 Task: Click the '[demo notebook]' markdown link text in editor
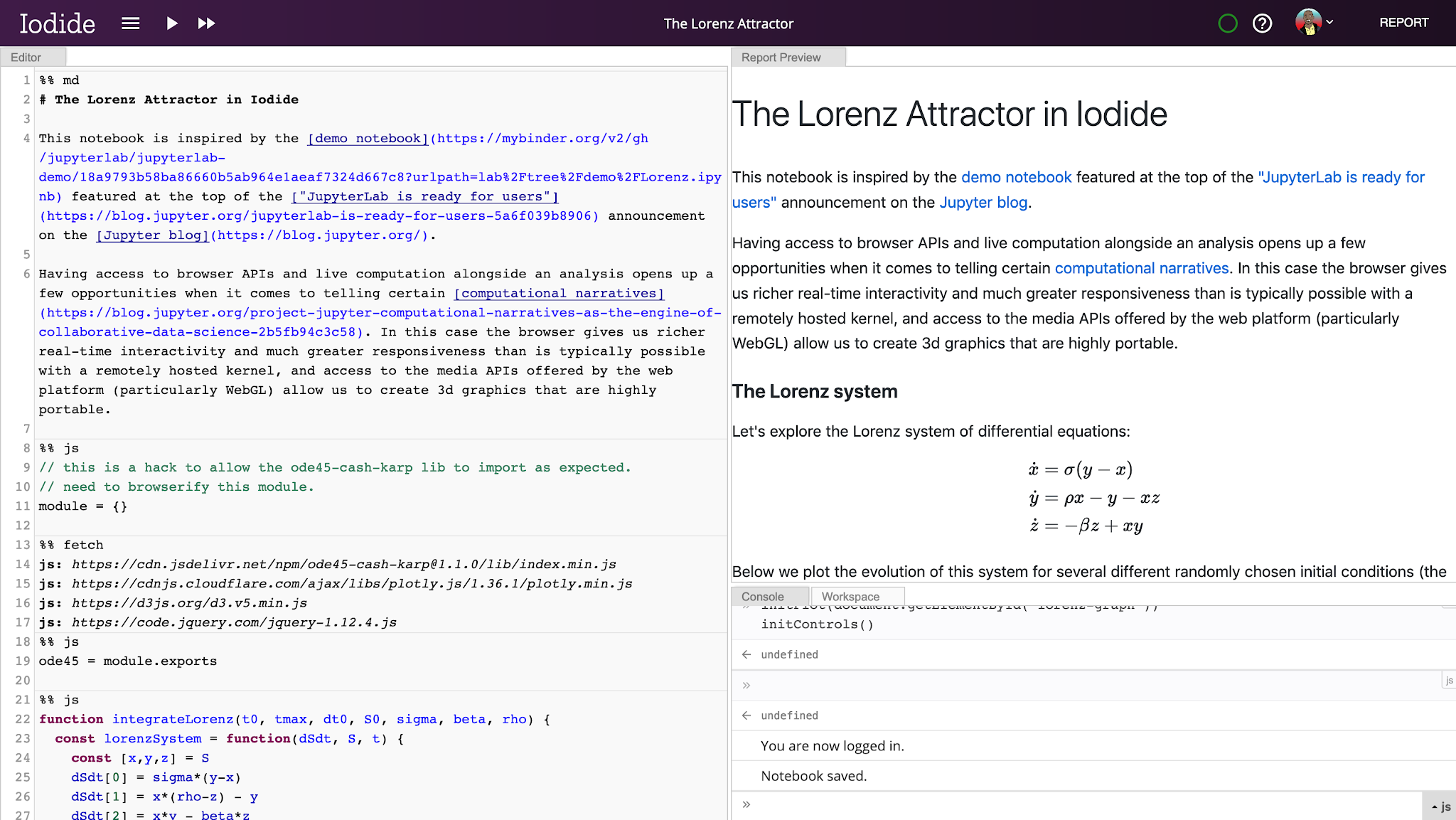pos(368,138)
